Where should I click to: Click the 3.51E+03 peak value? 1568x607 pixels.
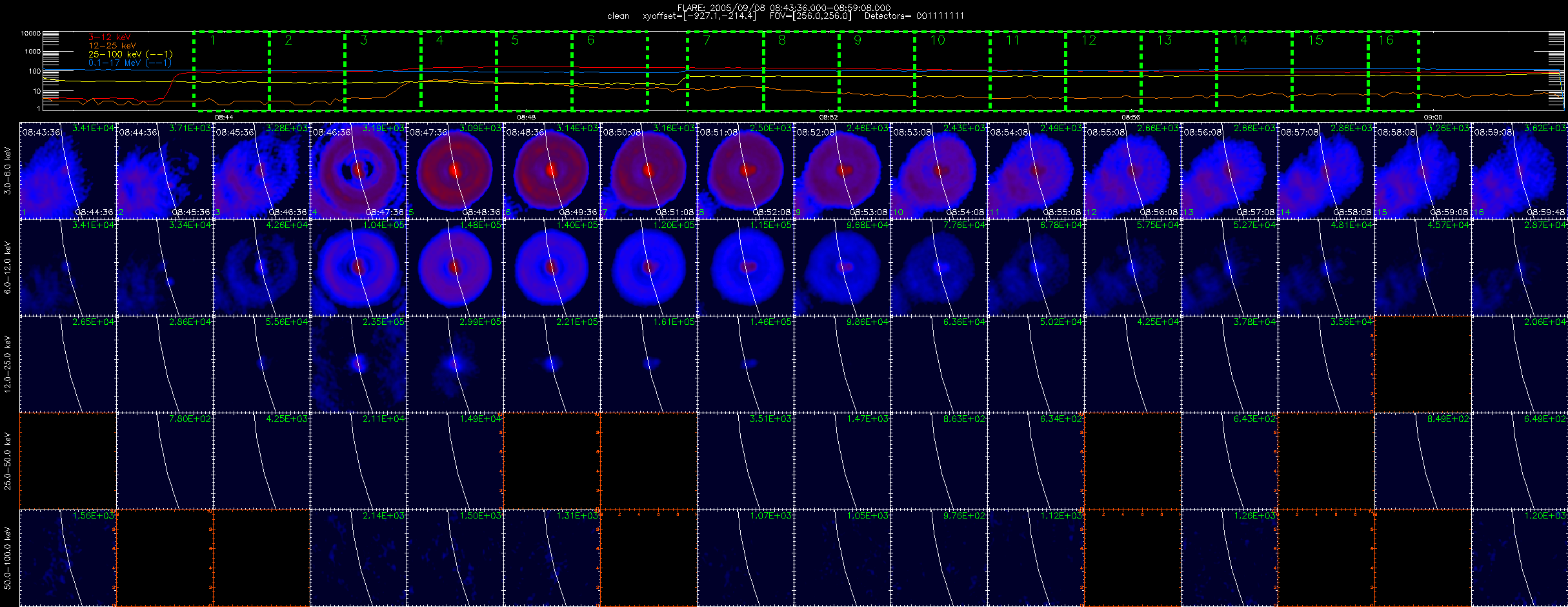point(770,418)
